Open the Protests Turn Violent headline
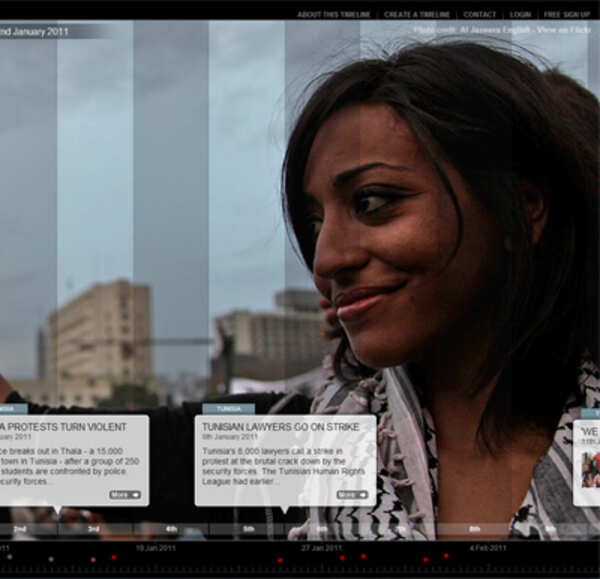The width and height of the screenshot is (600, 579). coord(64,425)
